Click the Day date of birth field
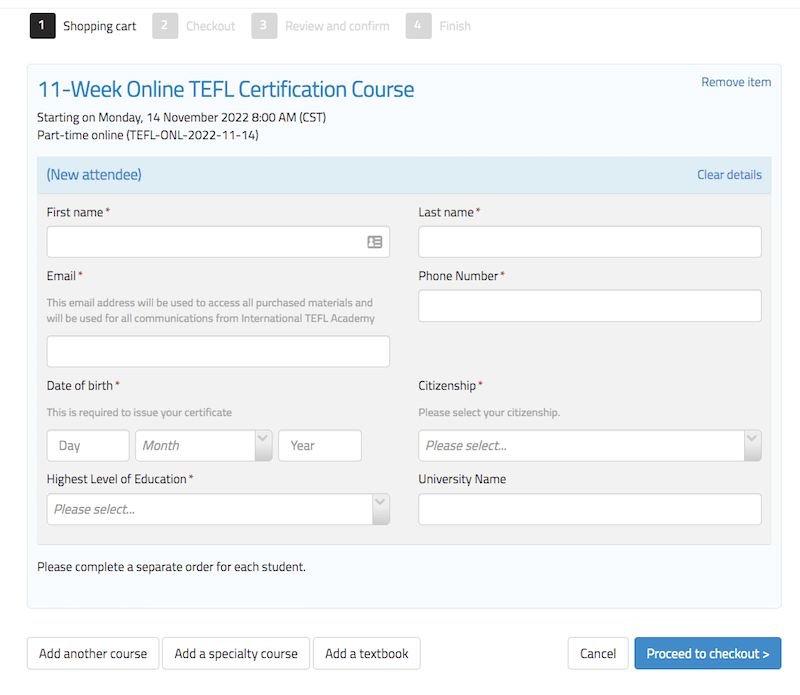This screenshot has width=800, height=695. [x=87, y=445]
